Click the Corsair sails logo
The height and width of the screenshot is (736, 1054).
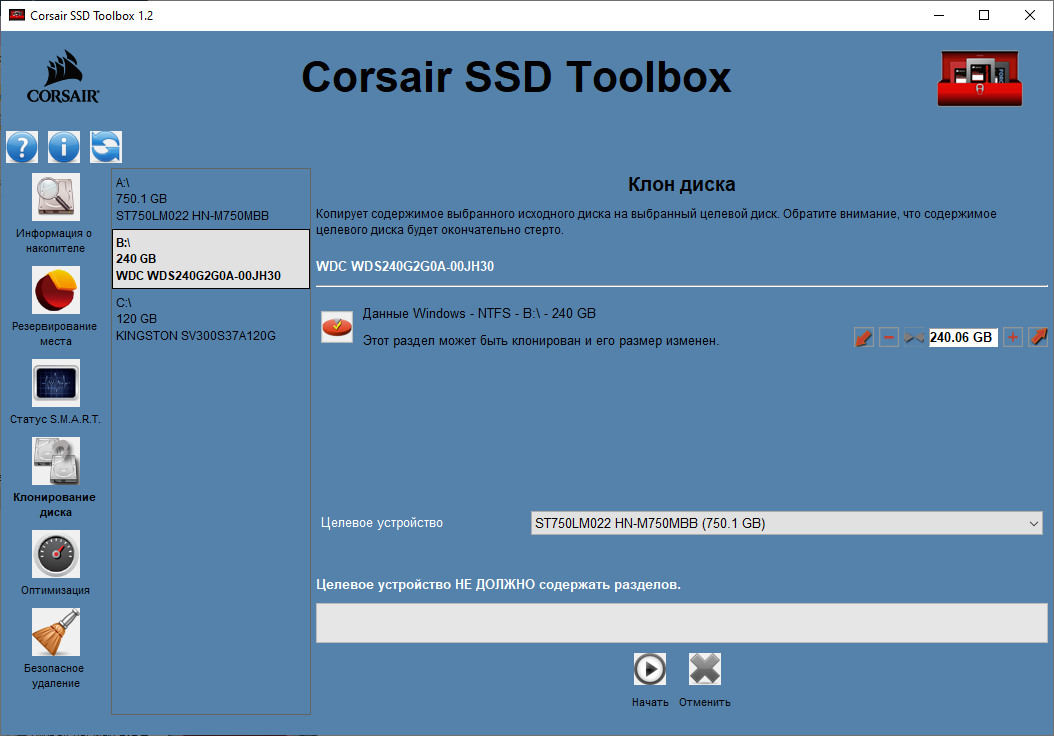[x=63, y=77]
